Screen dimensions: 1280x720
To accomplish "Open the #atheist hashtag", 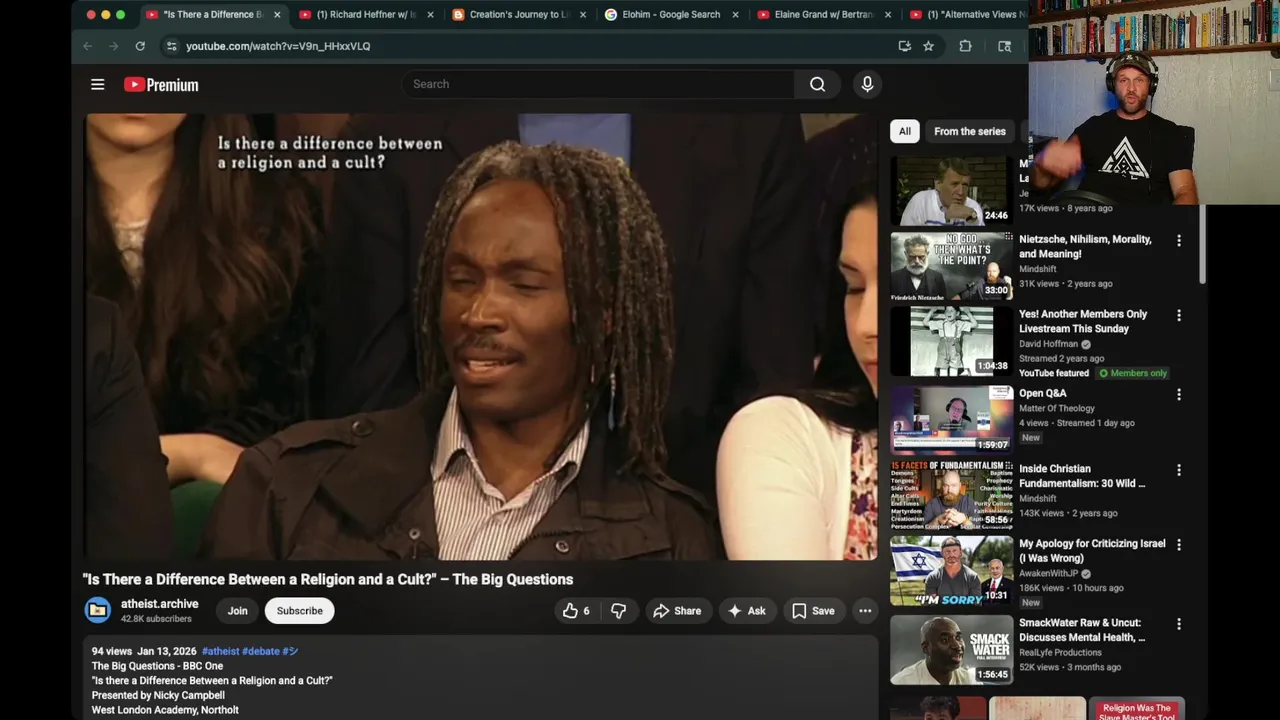I will coord(220,651).
